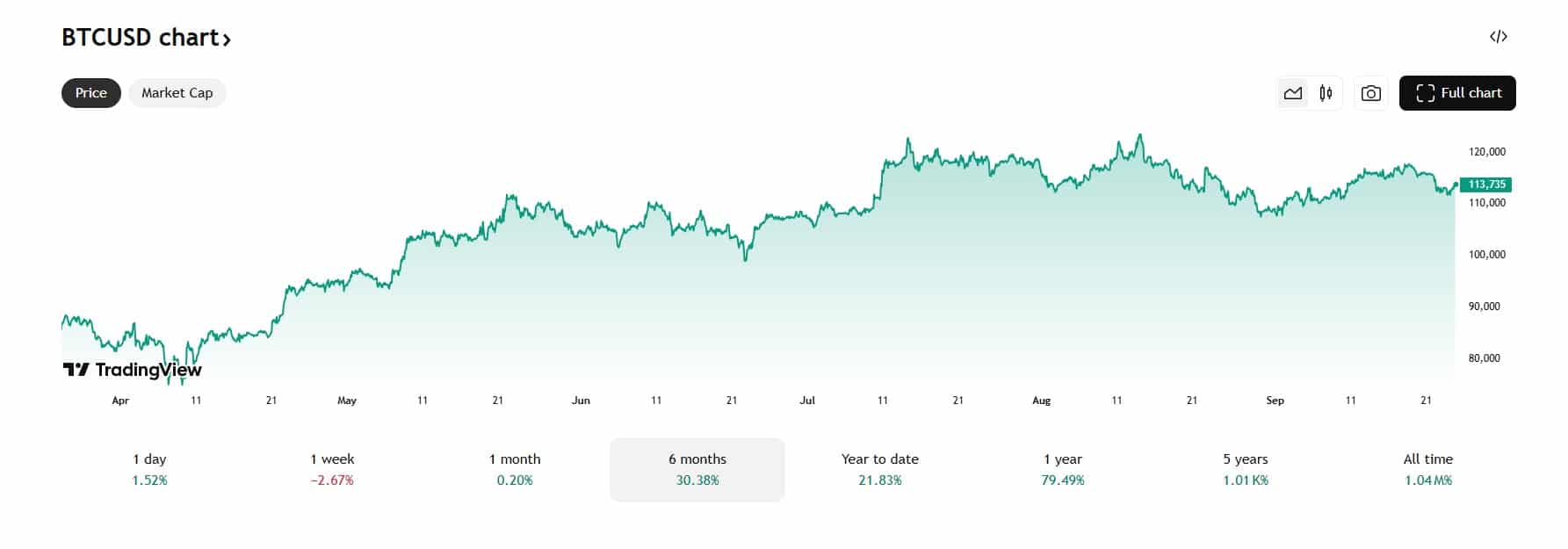Keep the 6 months range selected
The height and width of the screenshot is (549, 1568).
pyautogui.click(x=697, y=469)
